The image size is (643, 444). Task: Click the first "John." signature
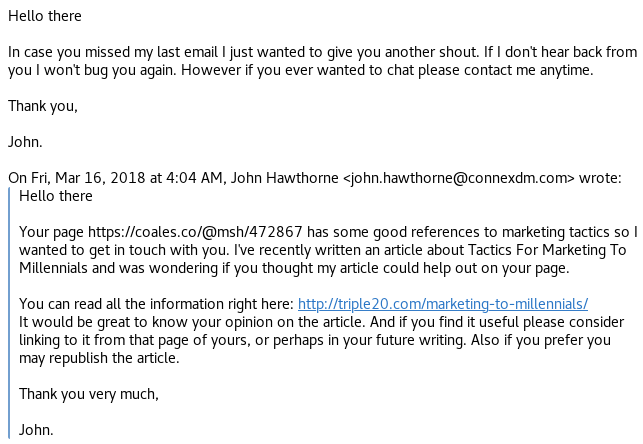[x=27, y=141]
